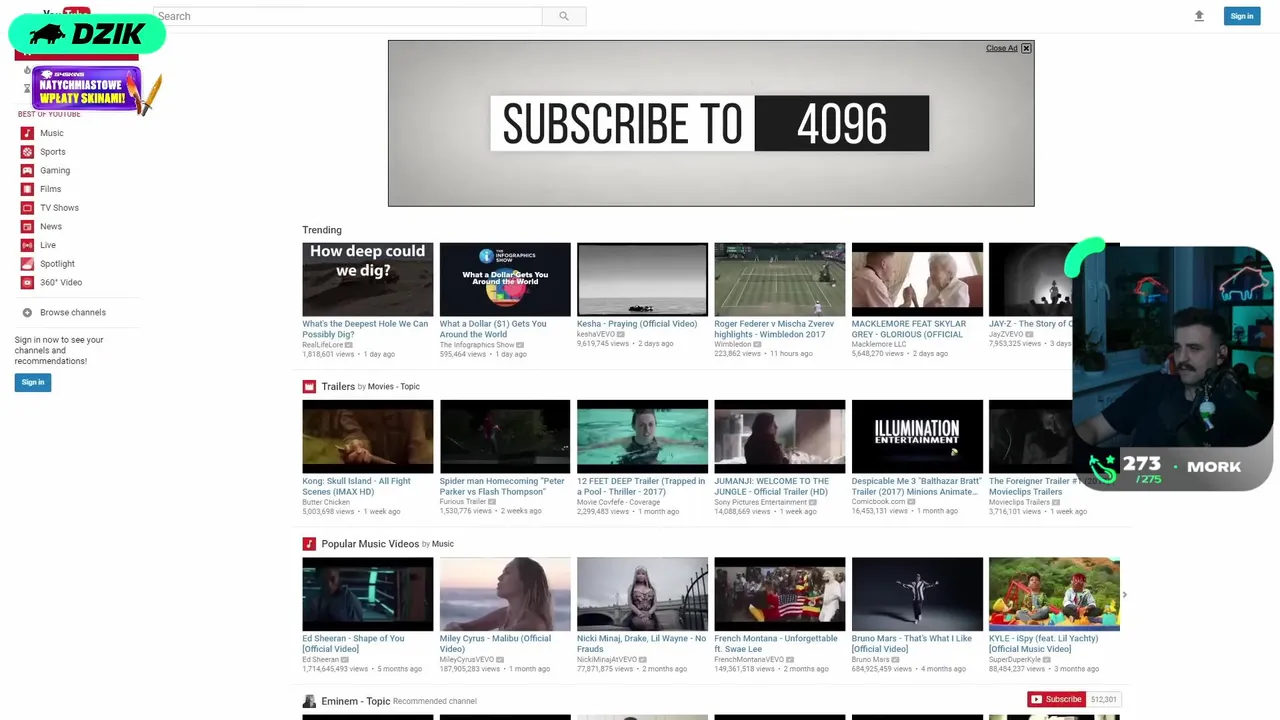Screen dimensions: 1280x720
Task: Click the Music link beside Popular Music Videos
Action: coord(443,544)
